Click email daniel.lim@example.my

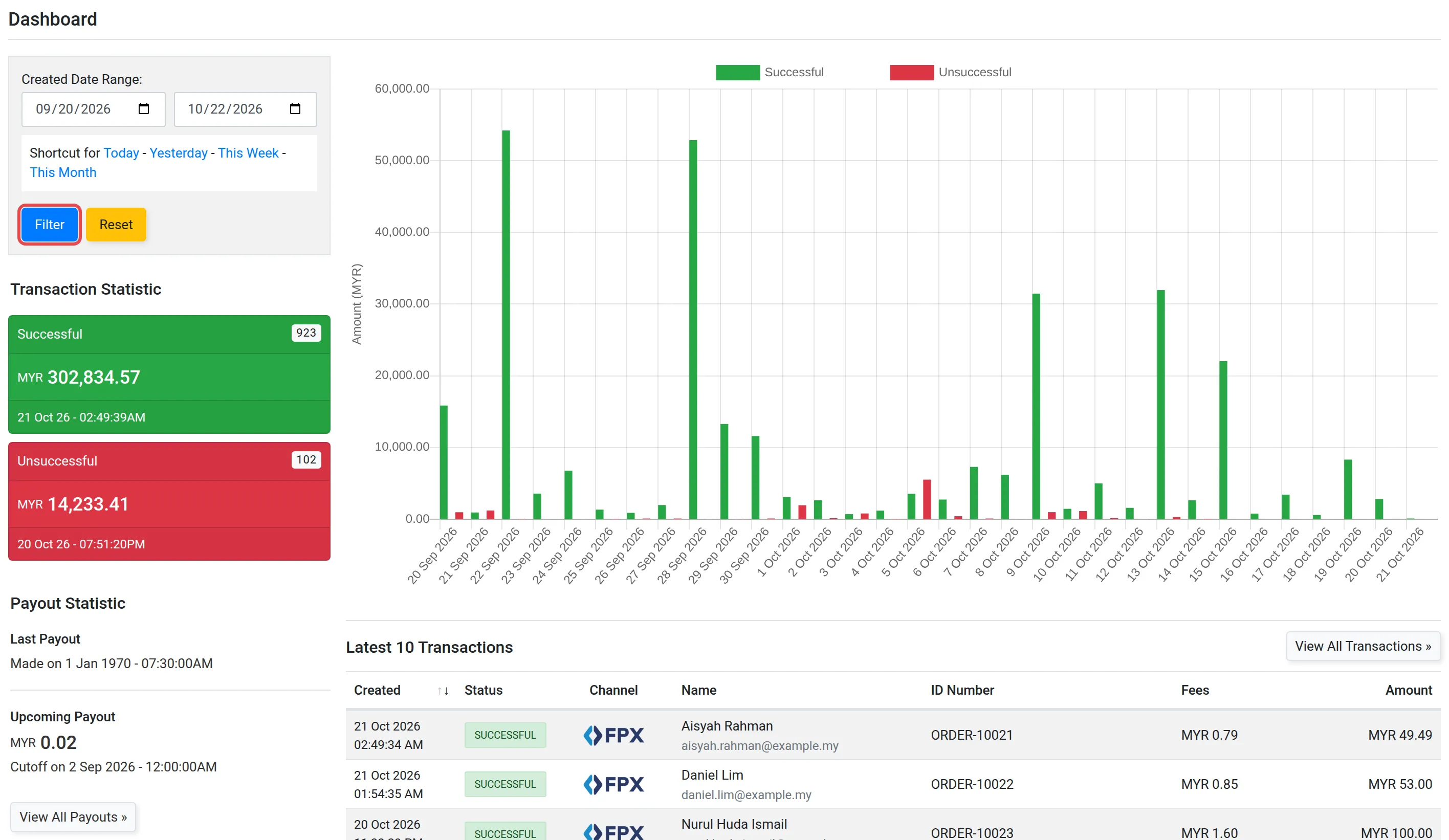tap(746, 794)
